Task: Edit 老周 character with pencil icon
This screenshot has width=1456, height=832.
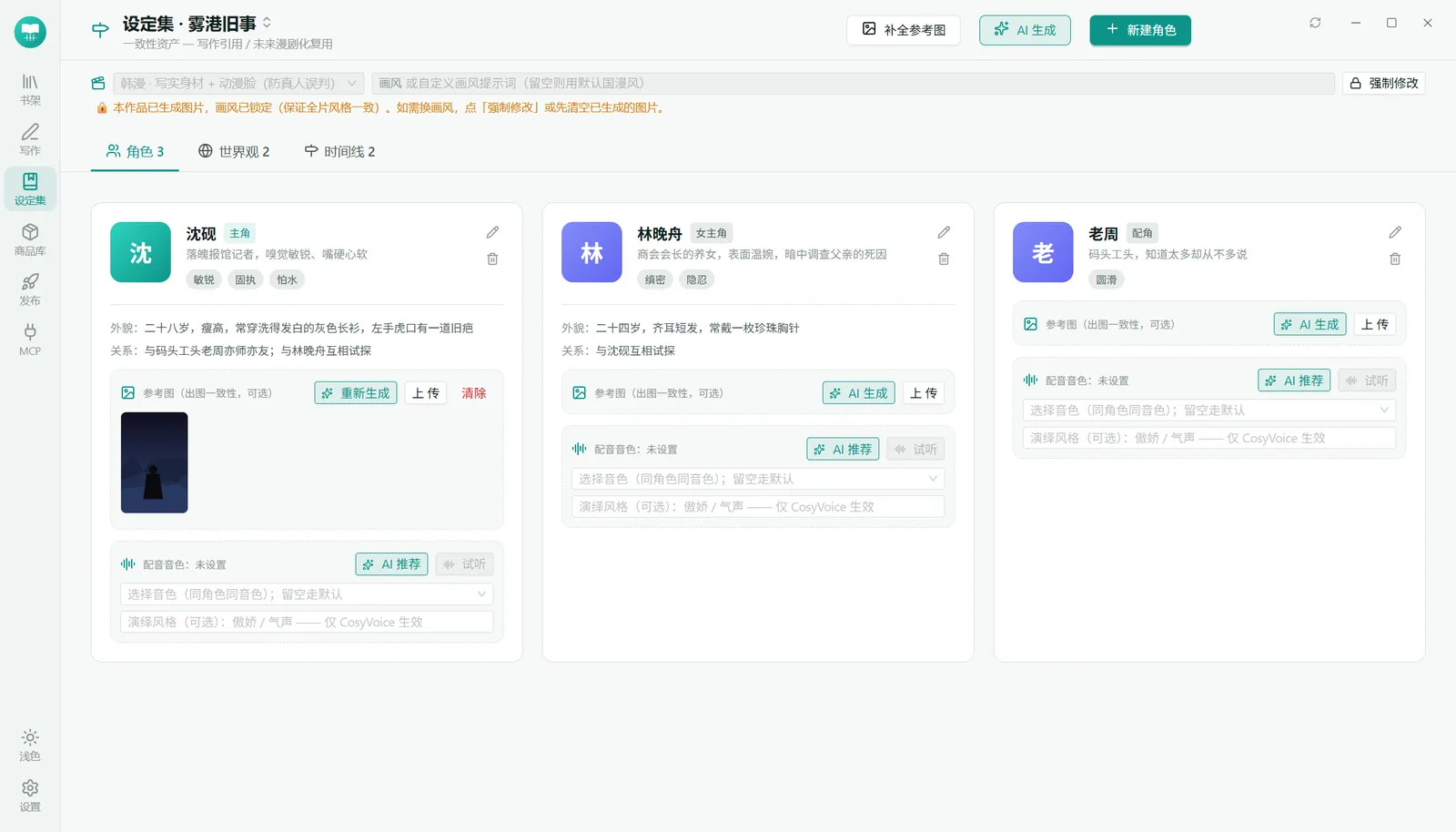Action: (1395, 232)
